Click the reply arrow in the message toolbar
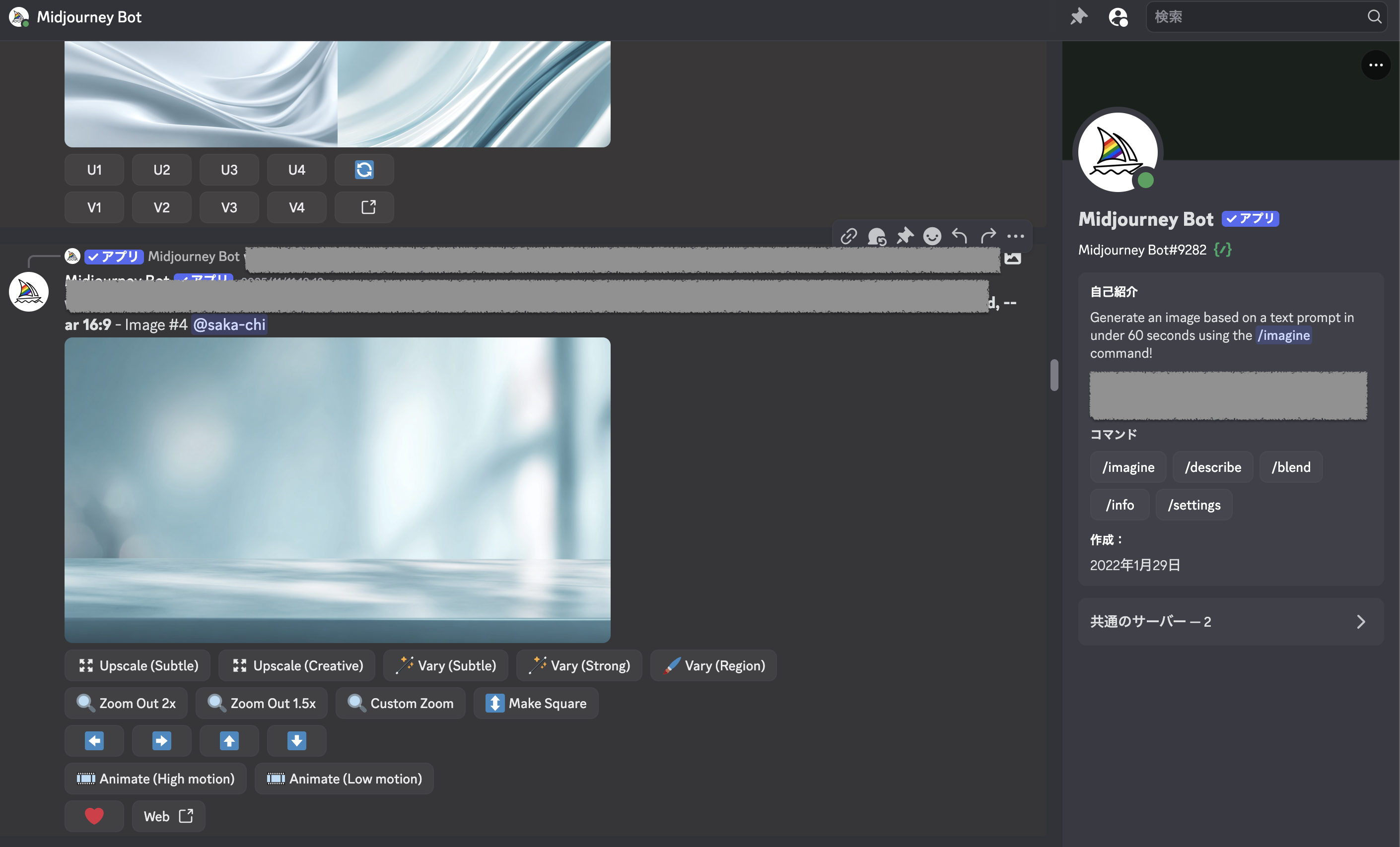Screen dimensions: 1400x847 [960, 236]
